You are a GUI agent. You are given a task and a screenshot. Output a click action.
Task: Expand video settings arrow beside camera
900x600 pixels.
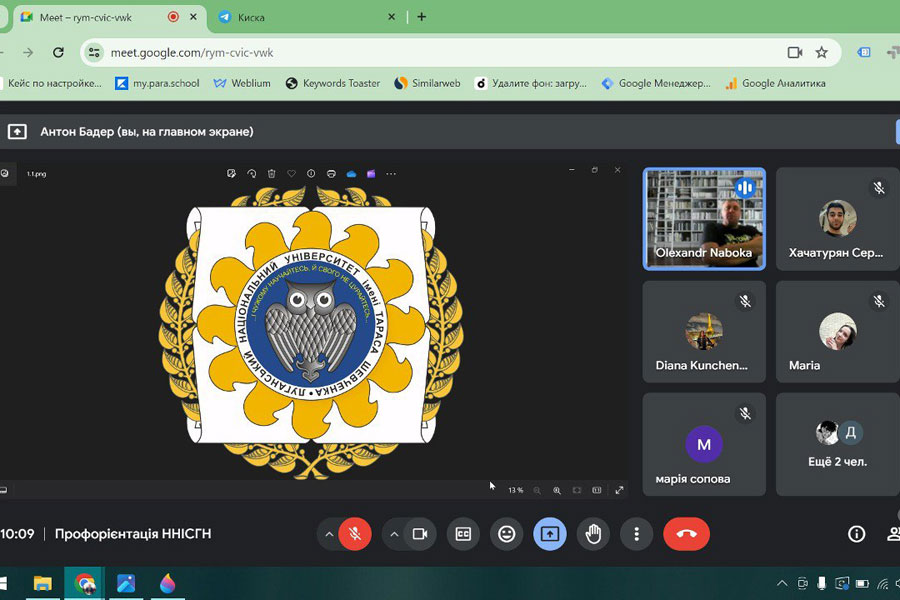point(394,534)
